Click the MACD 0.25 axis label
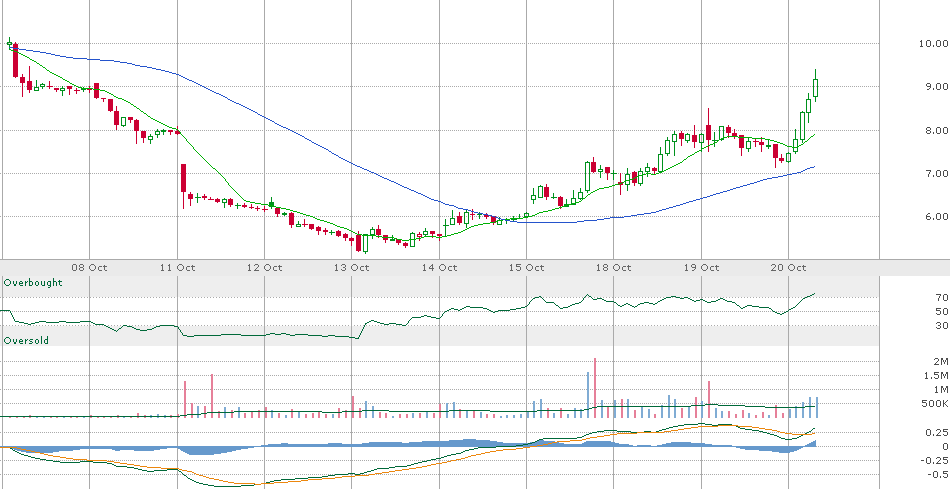The height and width of the screenshot is (489, 950). point(937,433)
